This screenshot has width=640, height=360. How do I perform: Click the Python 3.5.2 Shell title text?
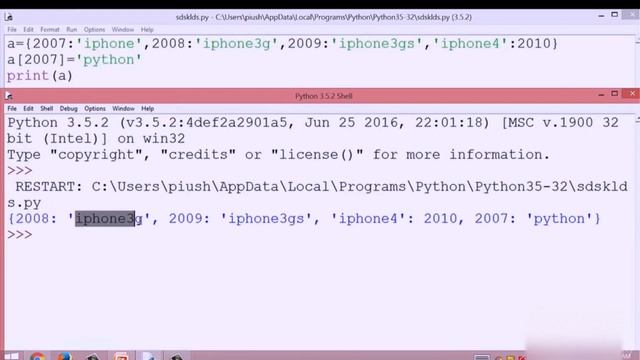pyautogui.click(x=324, y=96)
